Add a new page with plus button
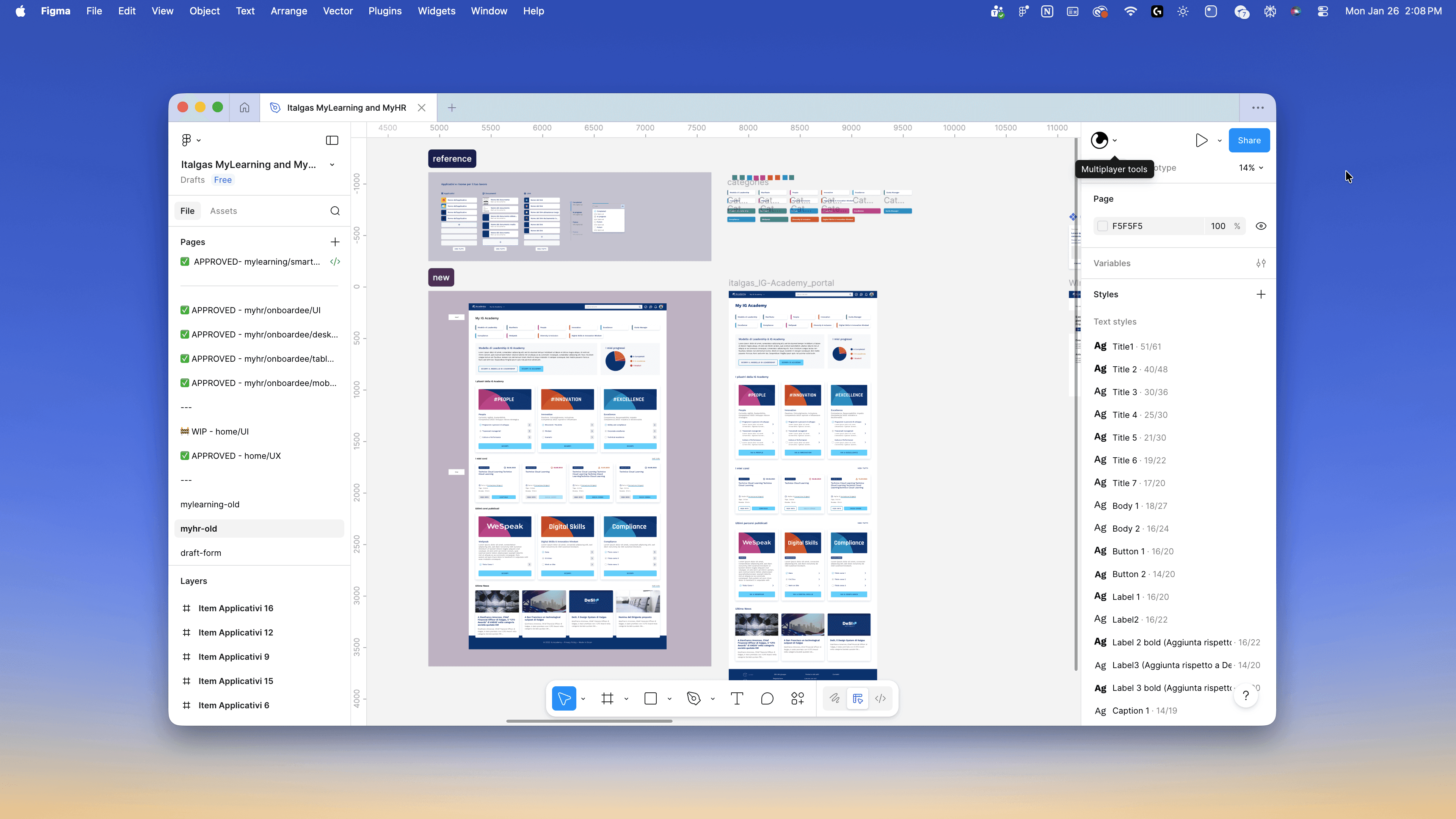 (x=335, y=242)
